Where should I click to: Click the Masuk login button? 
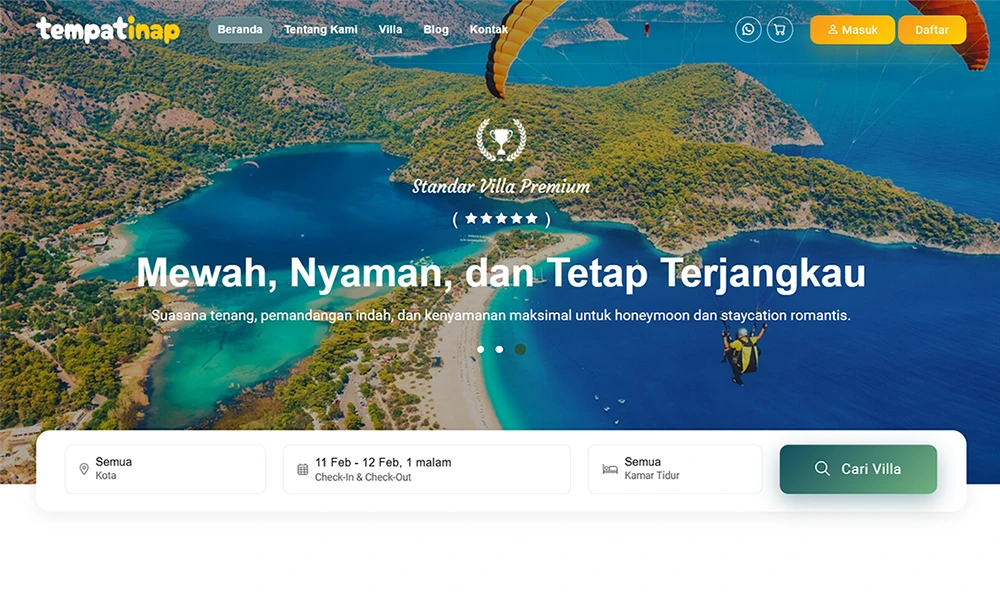pyautogui.click(x=853, y=29)
